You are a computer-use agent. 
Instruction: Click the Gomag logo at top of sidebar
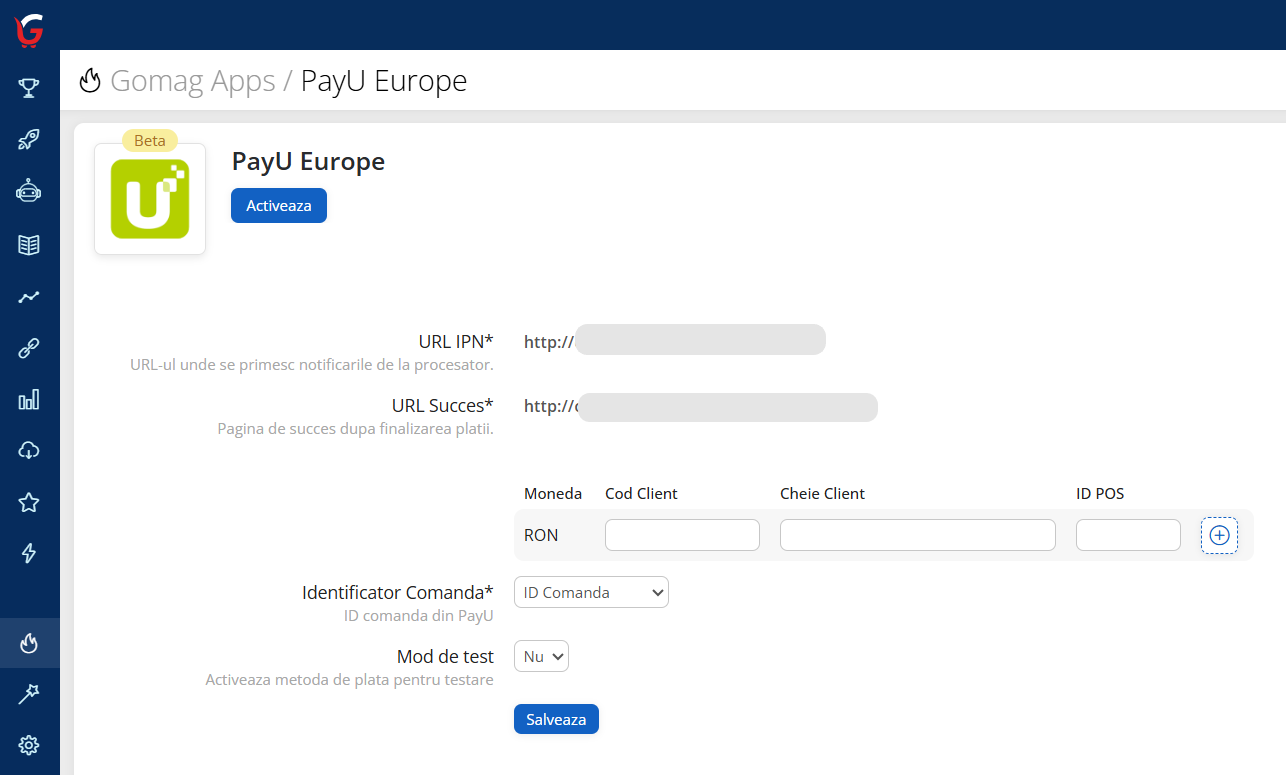(28, 30)
